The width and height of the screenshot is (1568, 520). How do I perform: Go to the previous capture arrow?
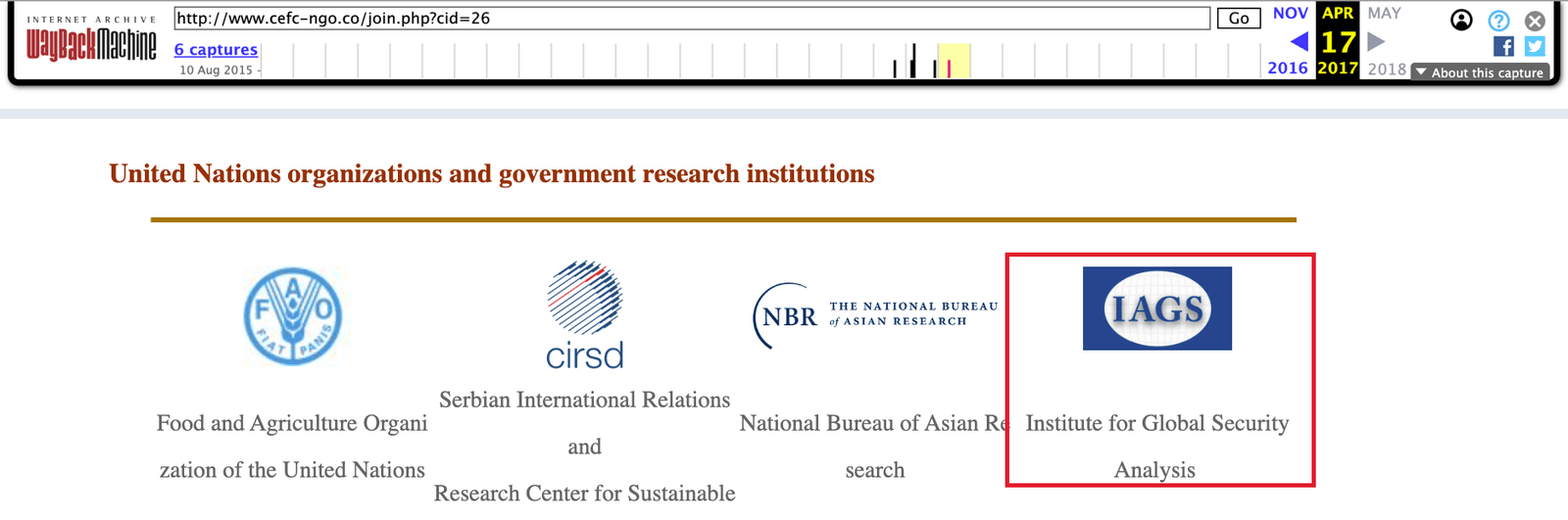coord(1299,41)
